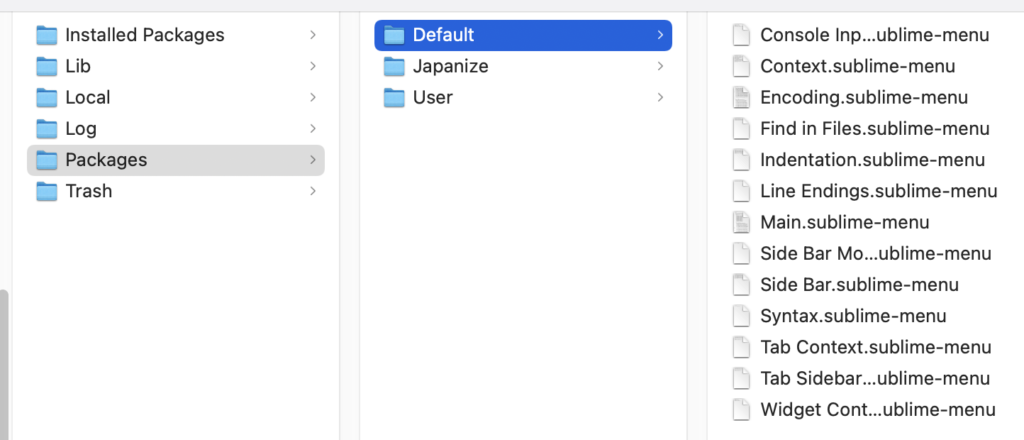The image size is (1024, 440).
Task: Select the Packages folder row
Action: pos(175,160)
